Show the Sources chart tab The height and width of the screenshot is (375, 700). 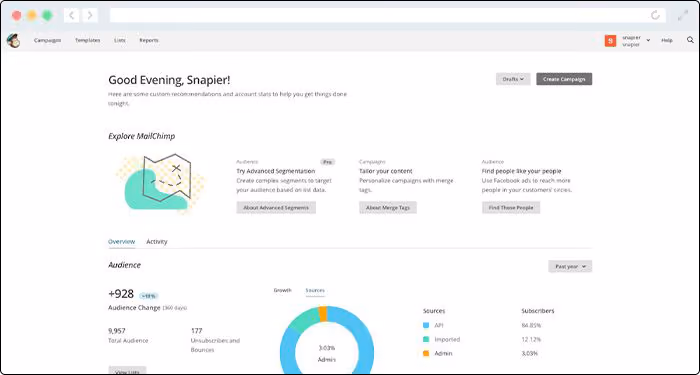click(315, 290)
